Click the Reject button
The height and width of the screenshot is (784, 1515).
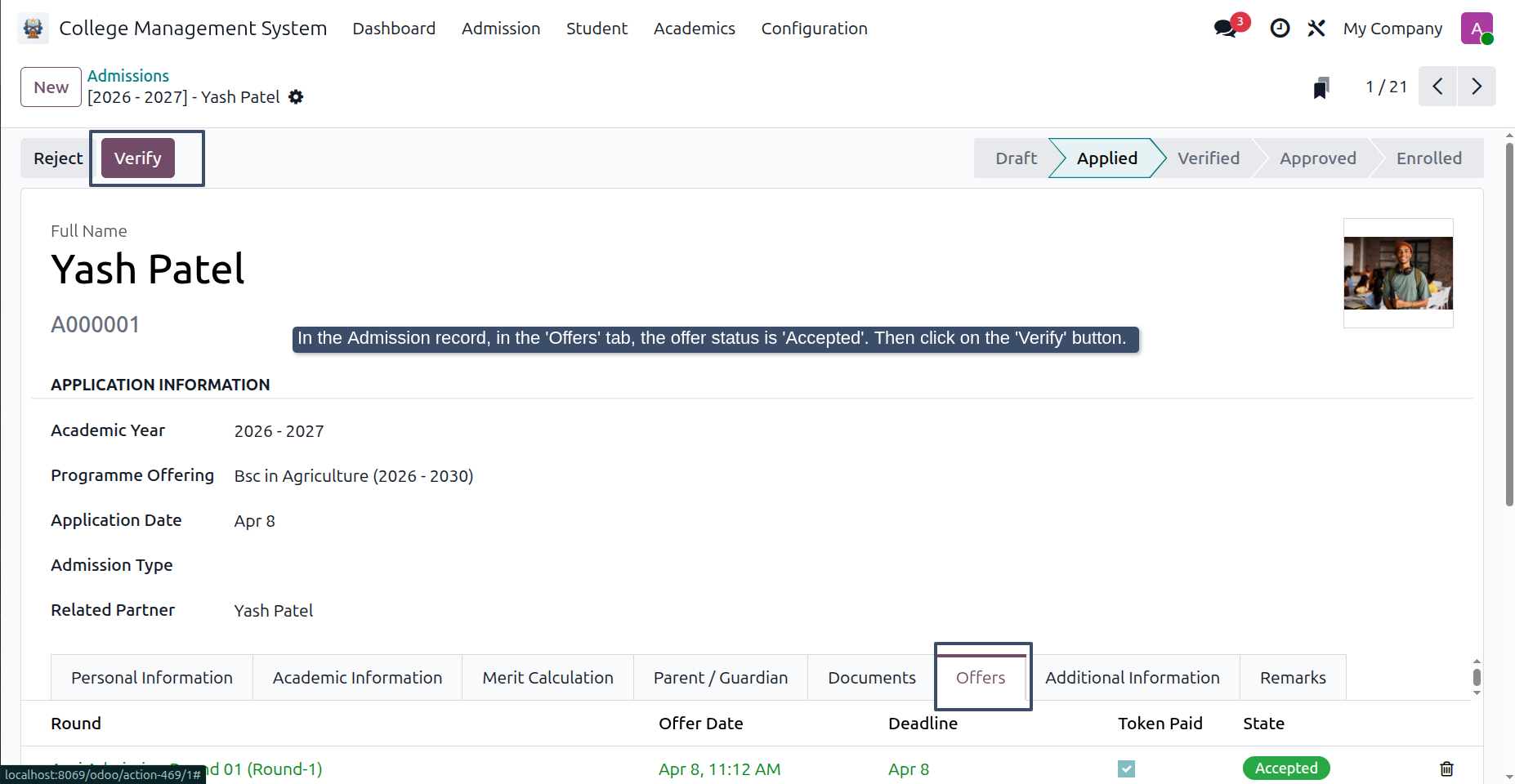tap(58, 158)
